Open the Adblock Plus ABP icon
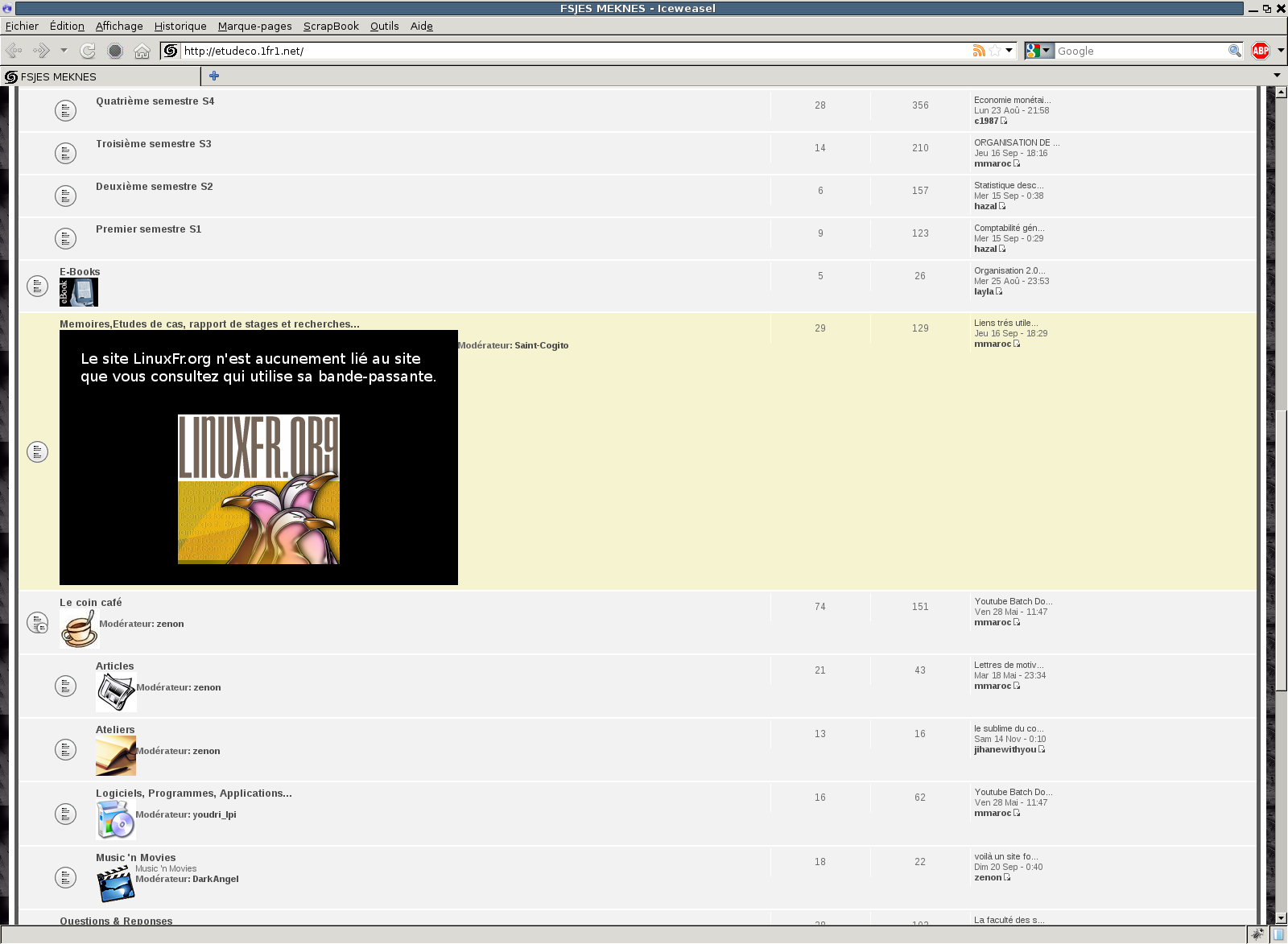Image resolution: width=1288 pixels, height=944 pixels. pos(1261,51)
